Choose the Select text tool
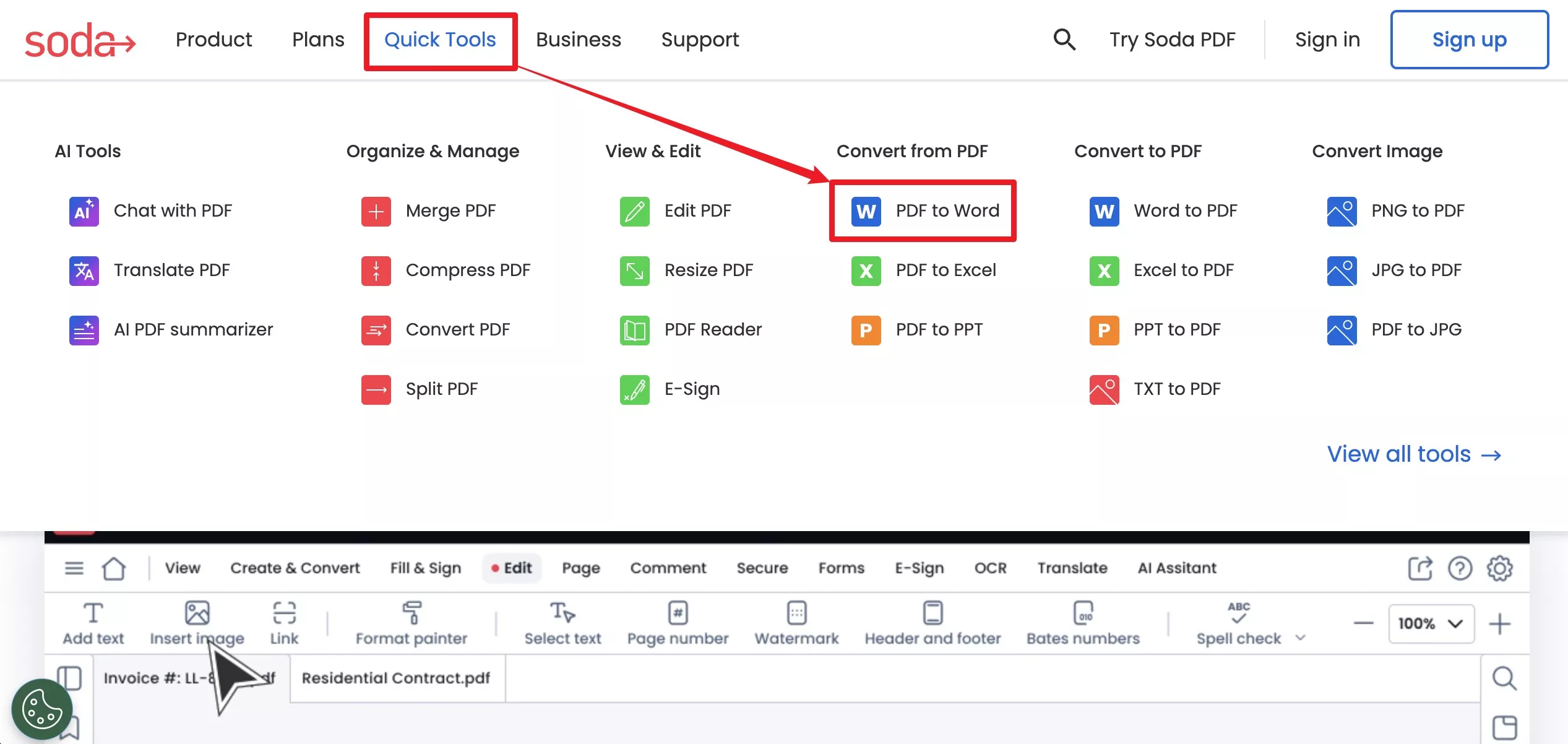The height and width of the screenshot is (744, 1568). 563,623
